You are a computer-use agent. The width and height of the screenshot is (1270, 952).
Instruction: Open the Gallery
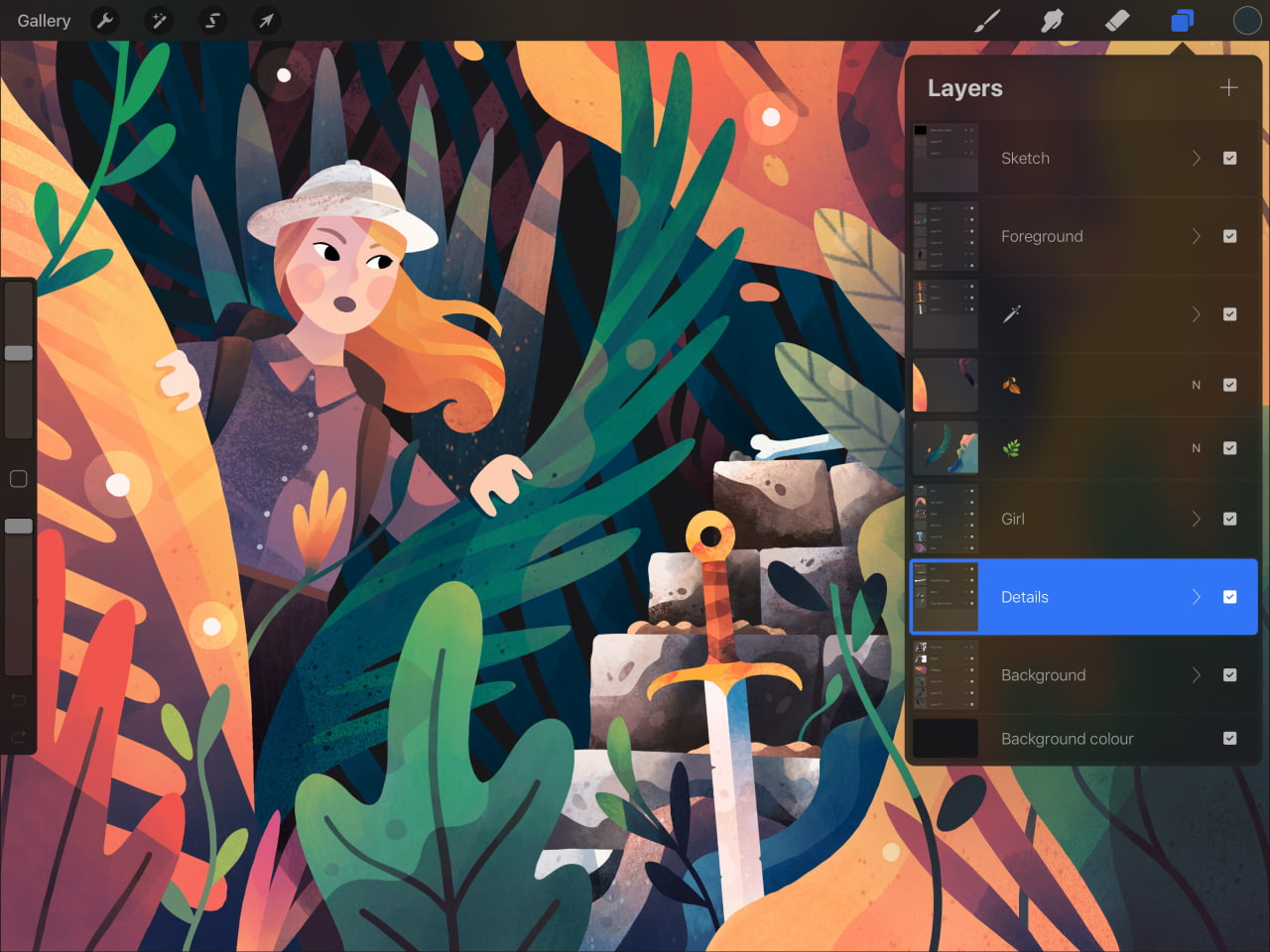(x=43, y=20)
